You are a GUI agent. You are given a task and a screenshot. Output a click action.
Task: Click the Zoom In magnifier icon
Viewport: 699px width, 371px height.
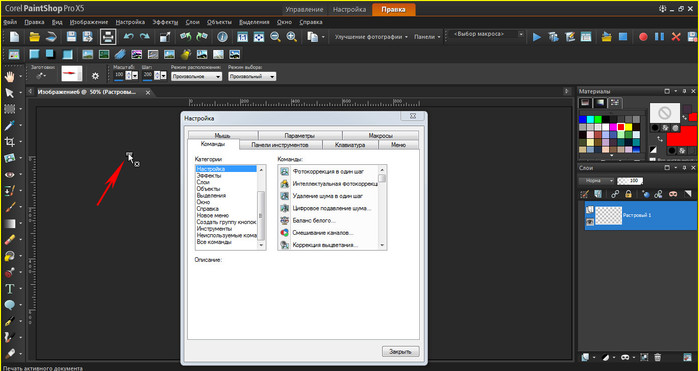tap(292, 37)
